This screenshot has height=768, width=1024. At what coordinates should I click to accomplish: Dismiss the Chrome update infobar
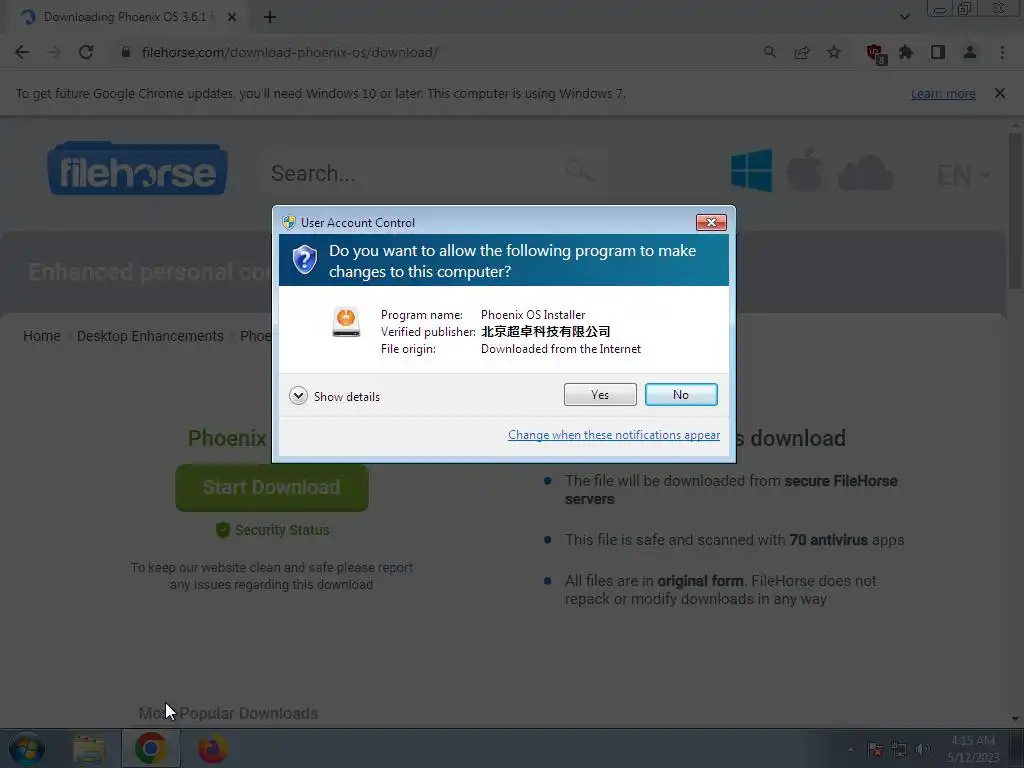[x=1000, y=93]
